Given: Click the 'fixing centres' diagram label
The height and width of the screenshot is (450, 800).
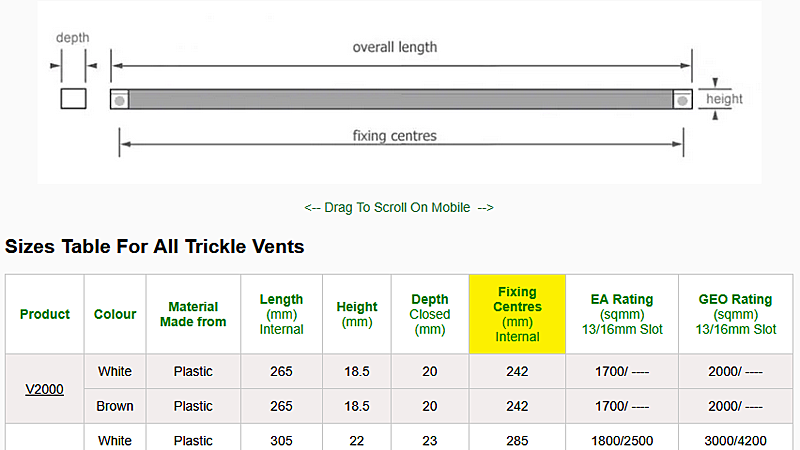Looking at the screenshot, I should 394,136.
